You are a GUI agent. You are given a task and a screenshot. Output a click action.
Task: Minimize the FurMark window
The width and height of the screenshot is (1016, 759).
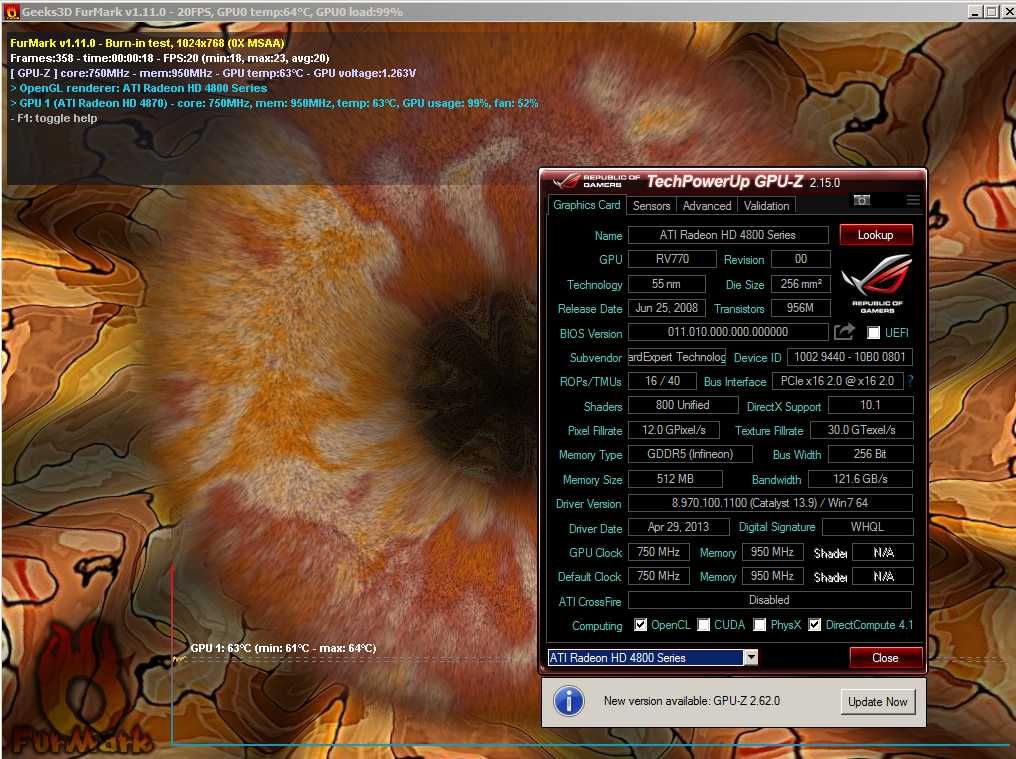click(975, 11)
